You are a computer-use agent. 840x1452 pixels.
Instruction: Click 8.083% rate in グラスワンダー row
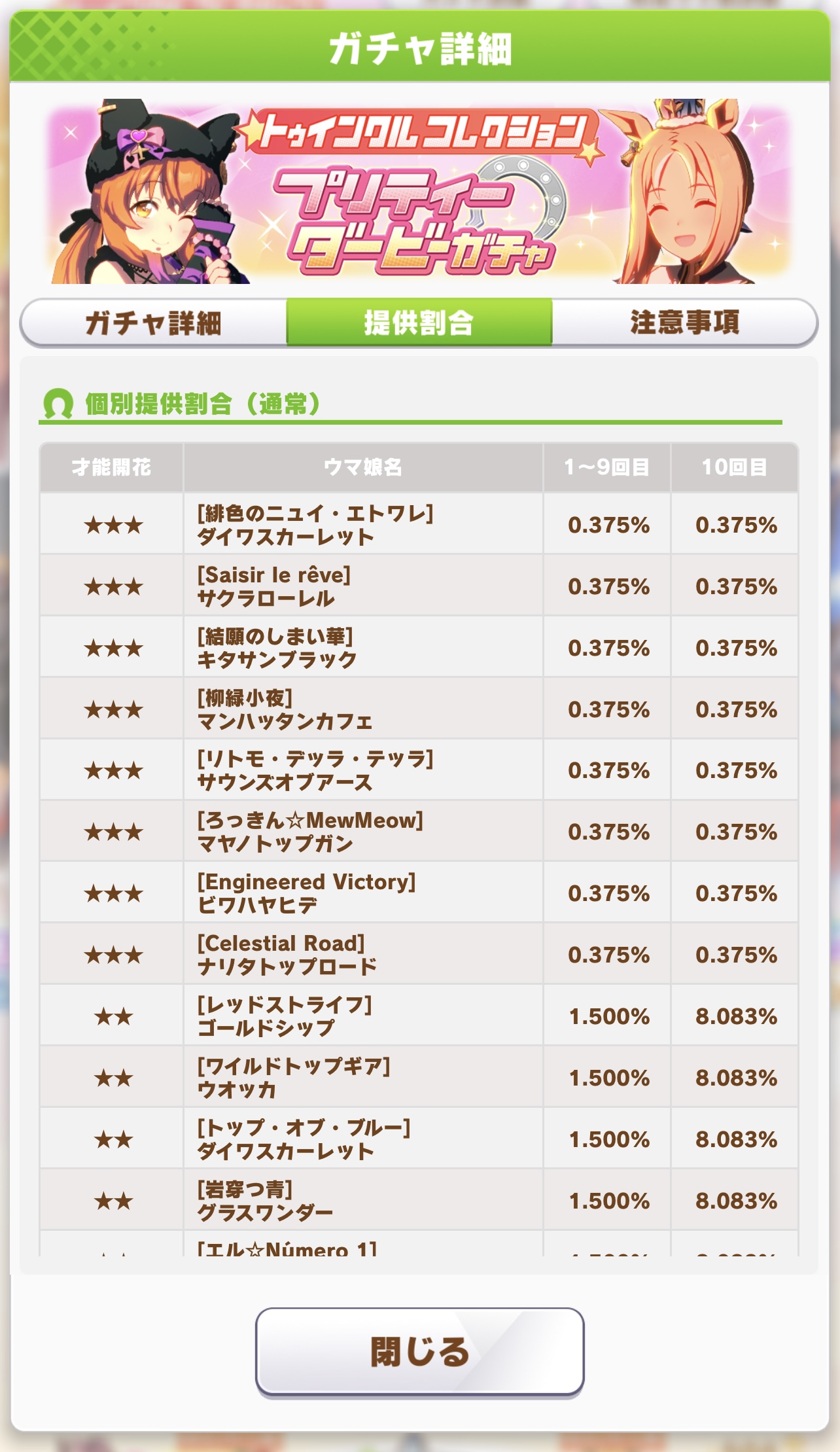(736, 1201)
